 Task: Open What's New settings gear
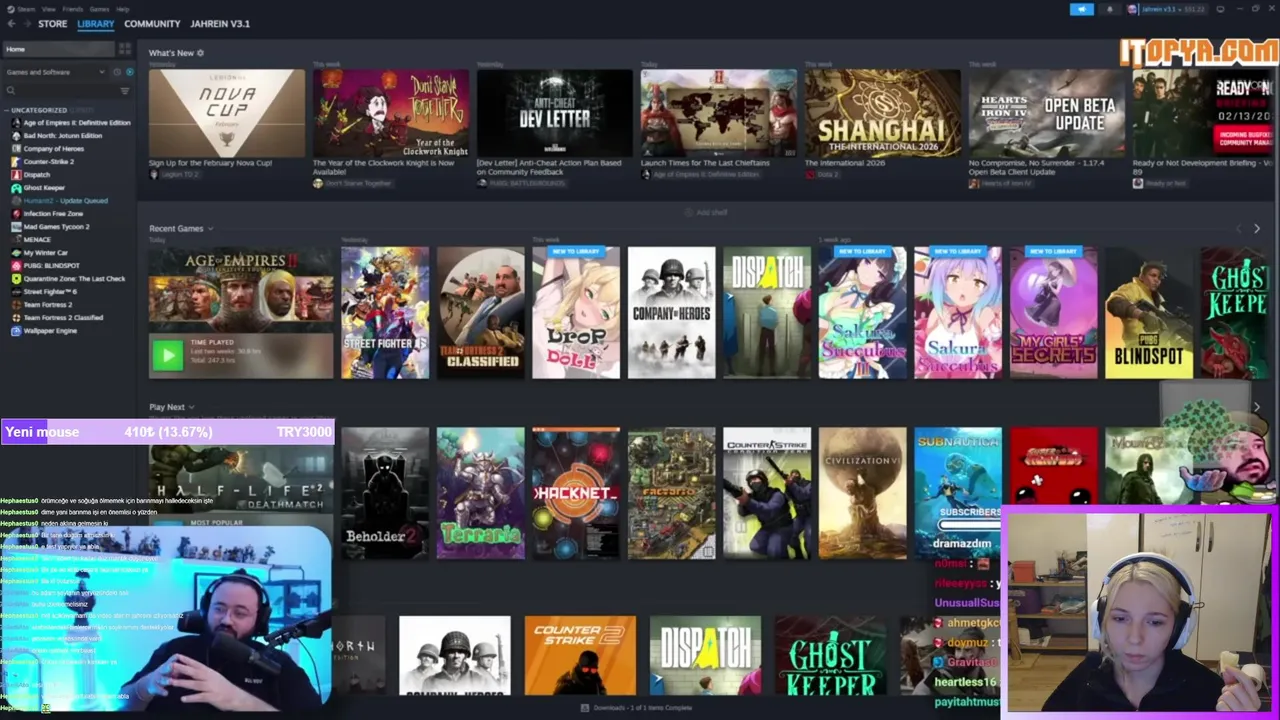point(200,53)
